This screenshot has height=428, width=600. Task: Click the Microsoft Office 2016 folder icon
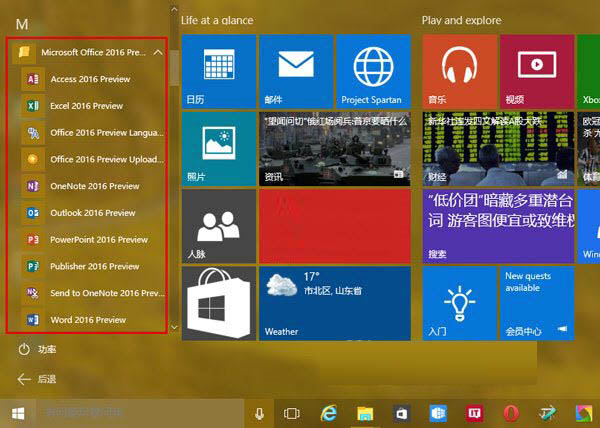24,52
